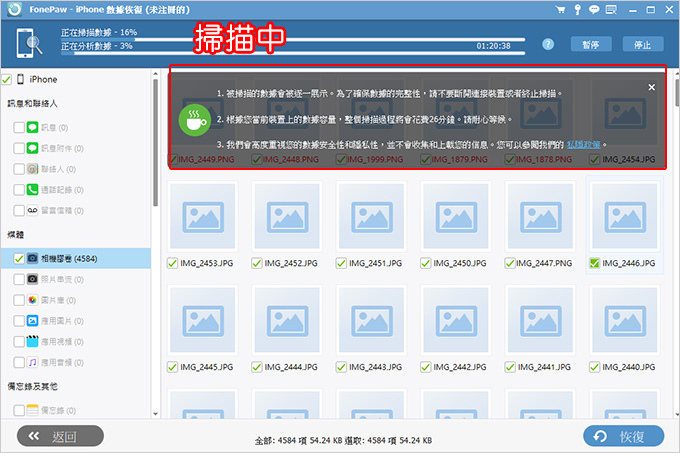Screen dimensions: 680x453
Task: Open the shopping cart purchase icon
Action: coord(560,10)
